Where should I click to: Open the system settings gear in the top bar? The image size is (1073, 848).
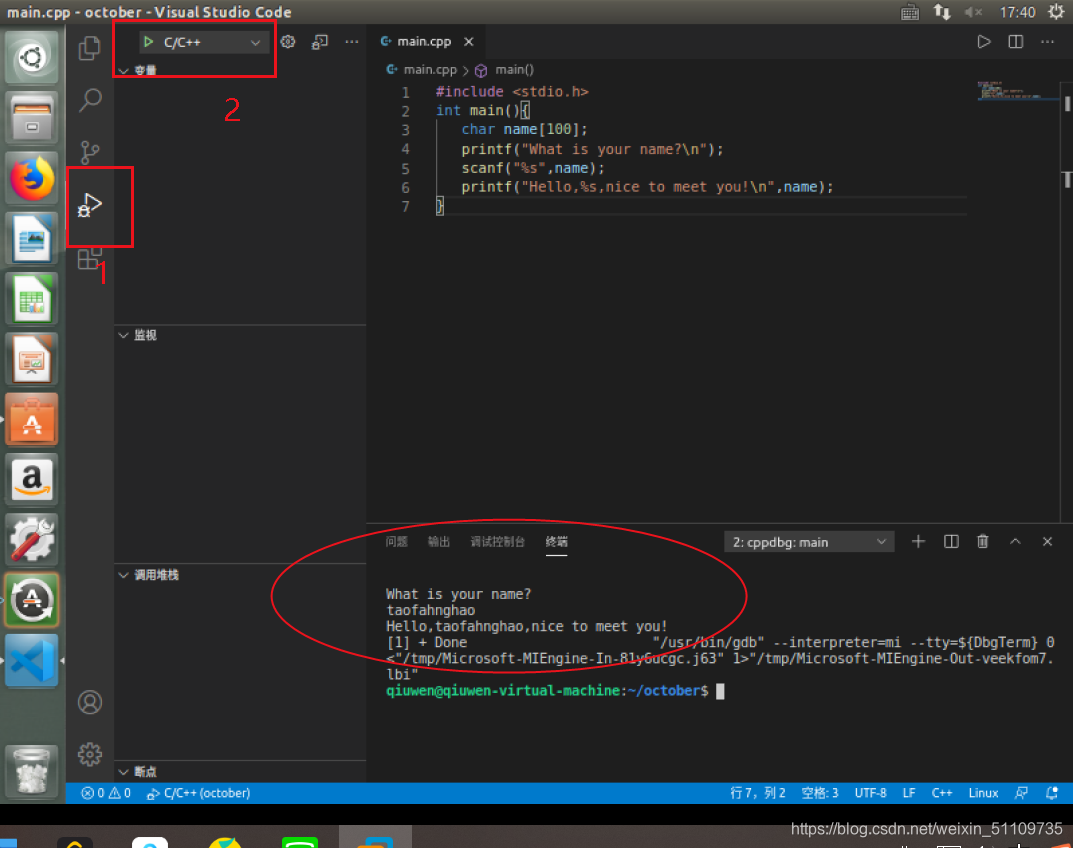(x=1056, y=12)
